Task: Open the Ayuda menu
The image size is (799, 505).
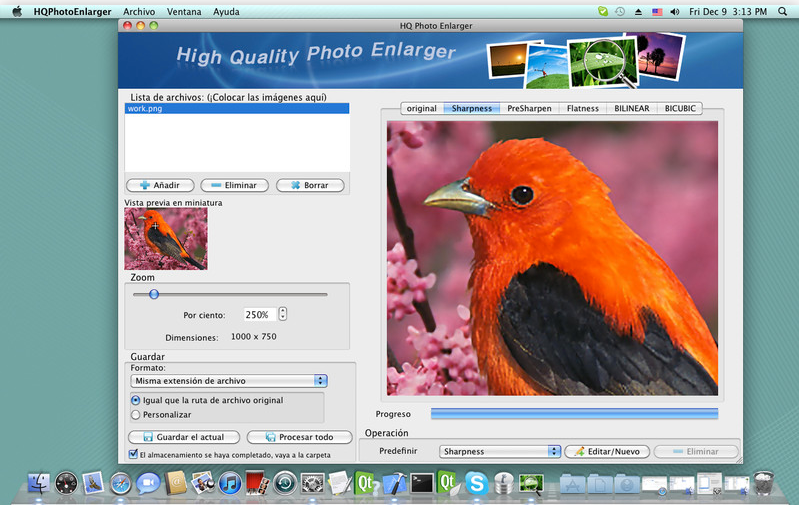Action: tap(226, 11)
